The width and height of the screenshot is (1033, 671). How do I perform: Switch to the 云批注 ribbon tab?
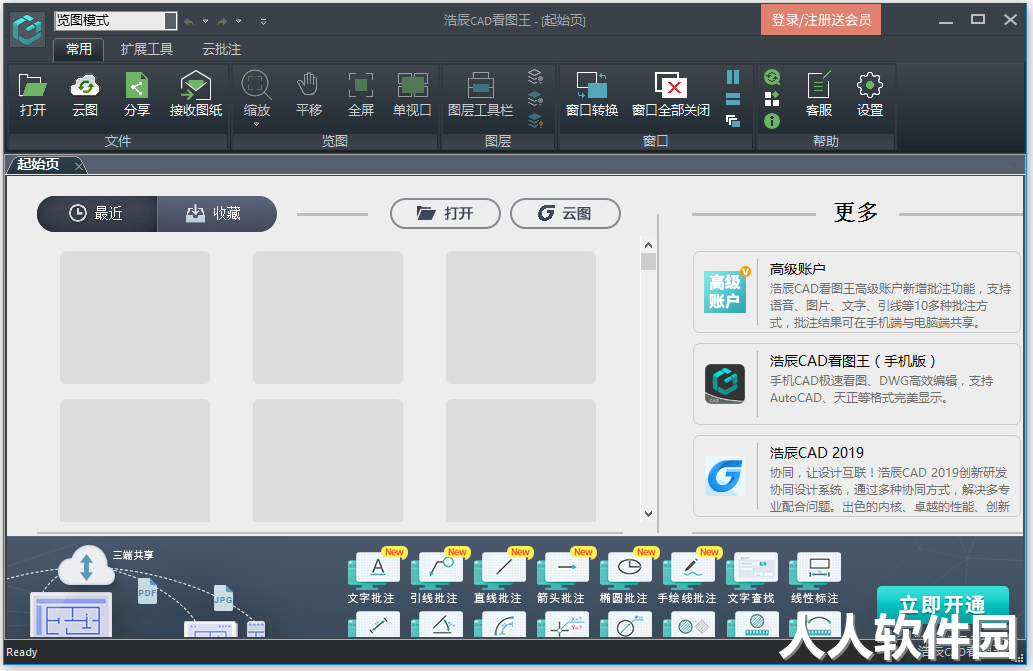tap(221, 49)
